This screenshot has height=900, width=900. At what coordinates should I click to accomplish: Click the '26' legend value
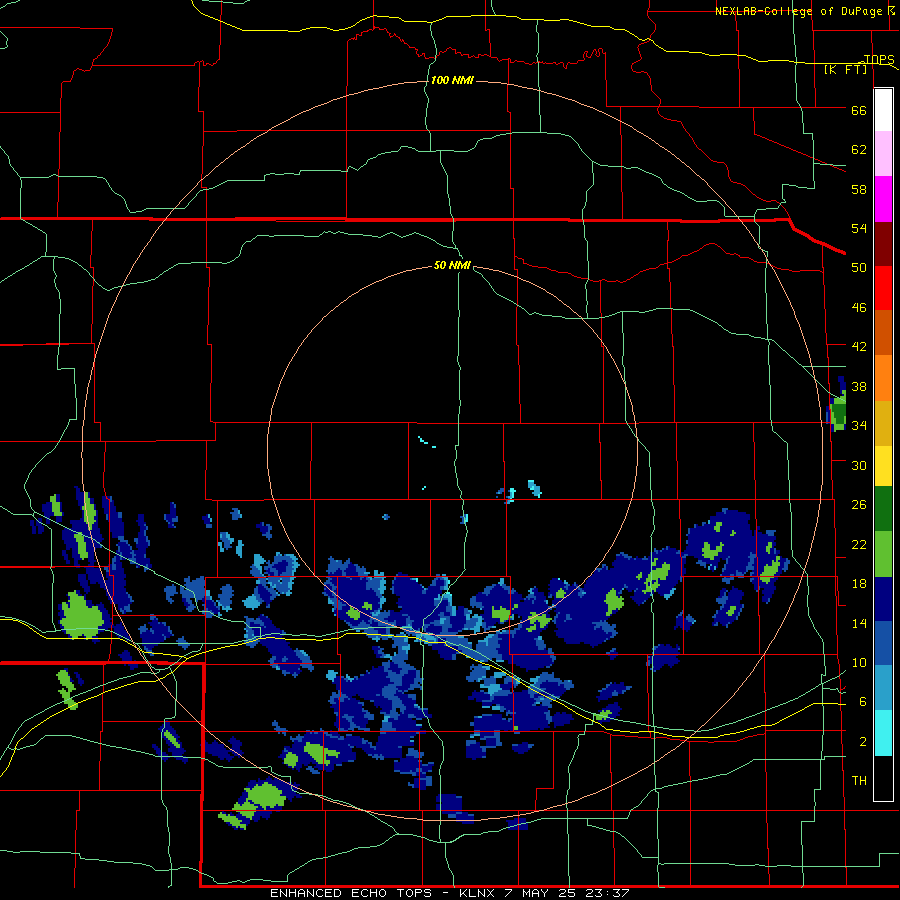point(859,505)
